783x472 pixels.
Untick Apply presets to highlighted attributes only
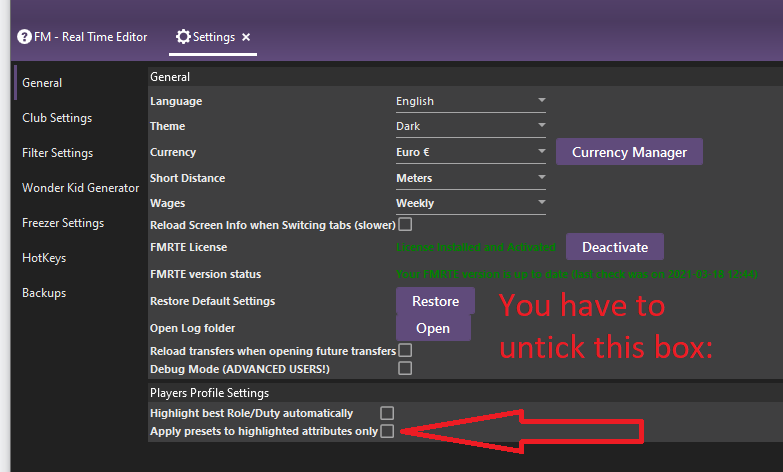(387, 431)
